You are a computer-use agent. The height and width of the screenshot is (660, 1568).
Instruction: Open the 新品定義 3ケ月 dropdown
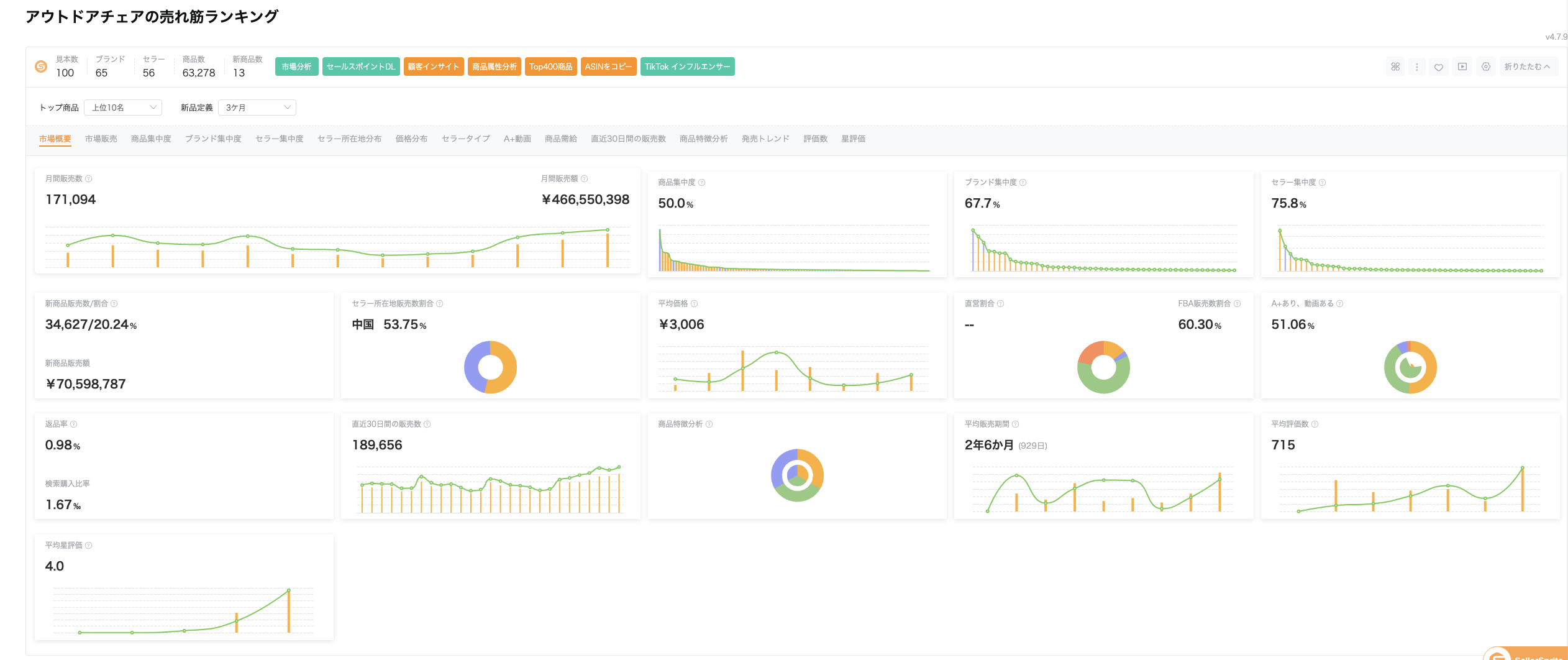tap(257, 108)
